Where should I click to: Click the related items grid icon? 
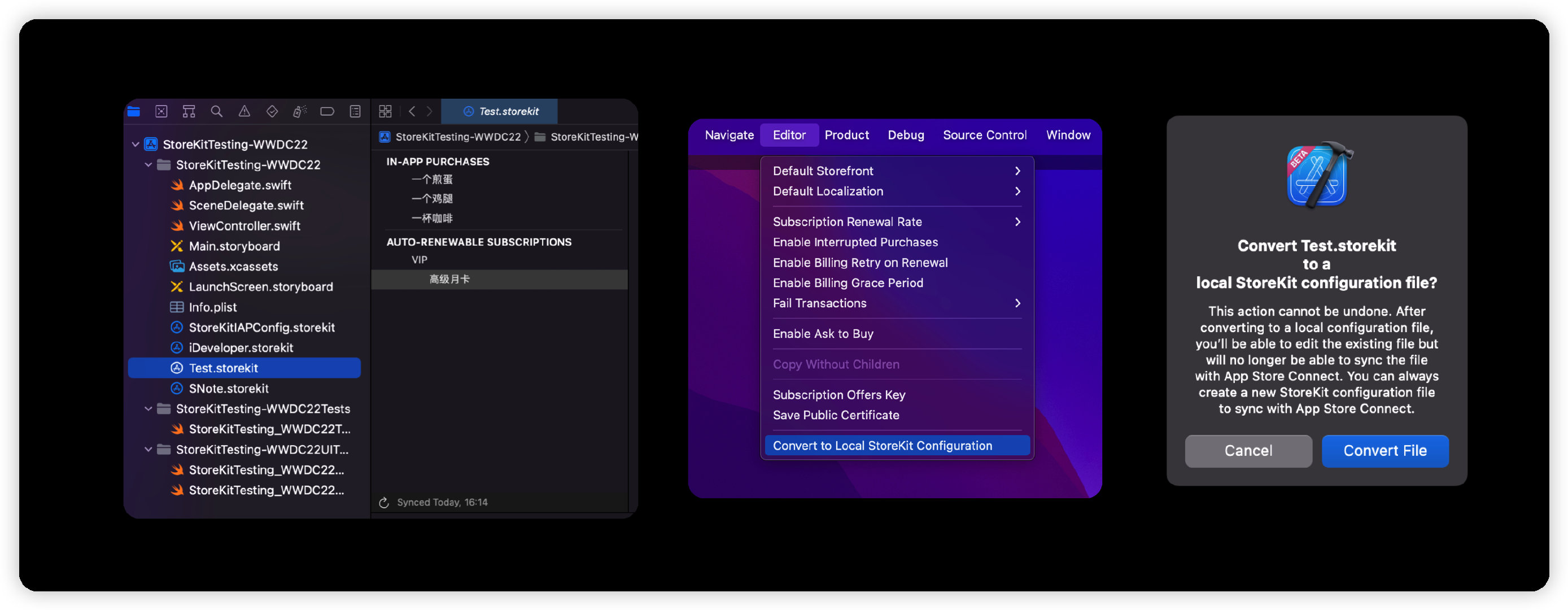[x=385, y=111]
